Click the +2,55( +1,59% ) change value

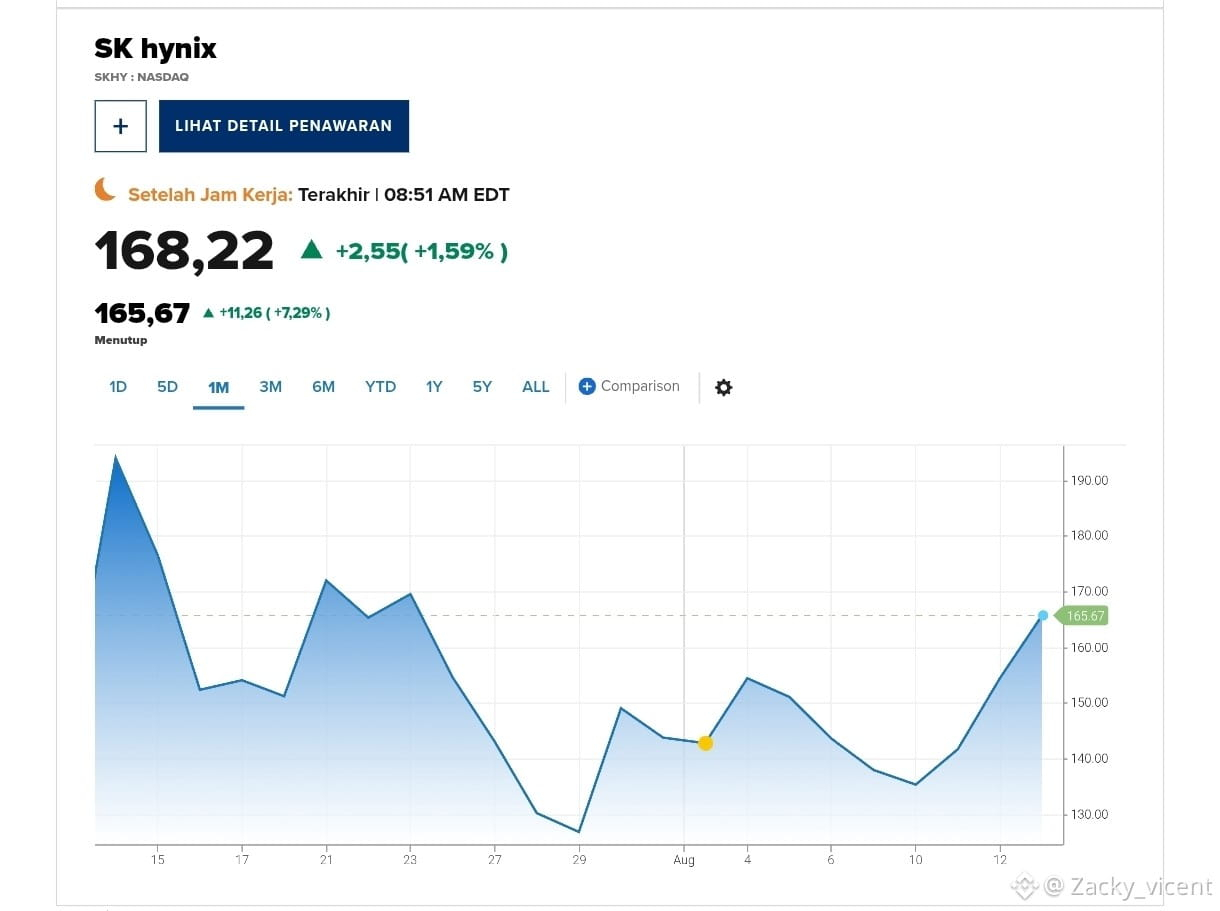pos(421,251)
